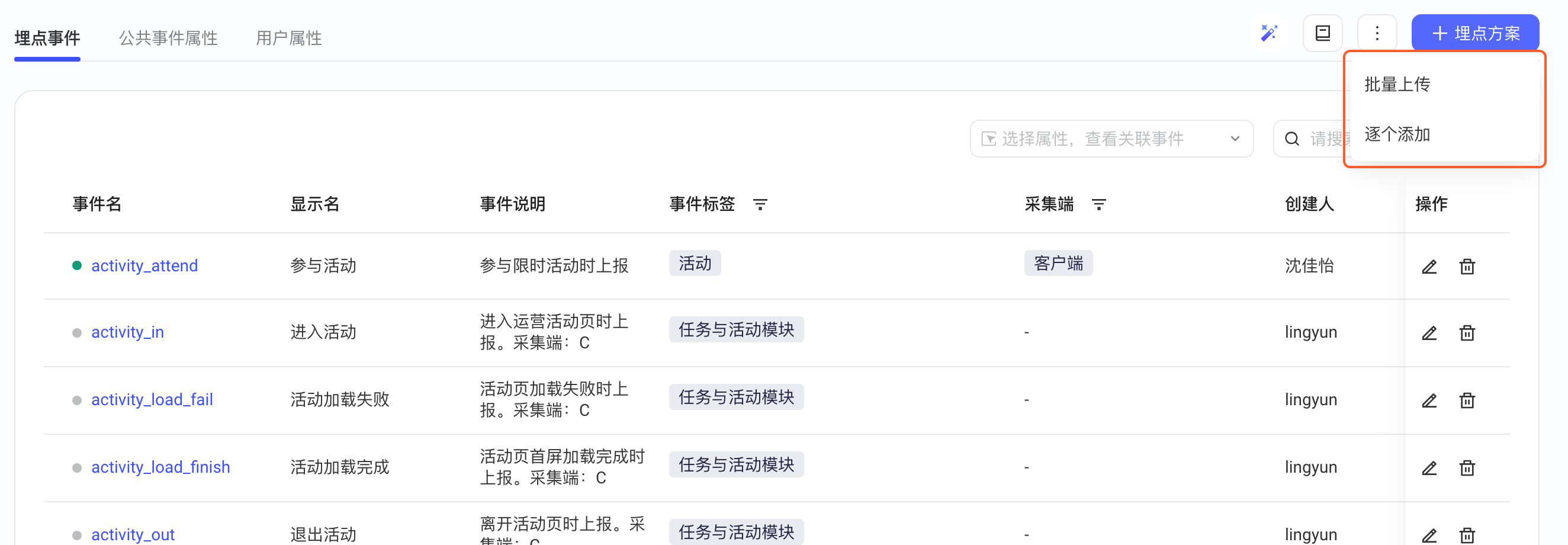Click the 事件说明 column header

[513, 204]
